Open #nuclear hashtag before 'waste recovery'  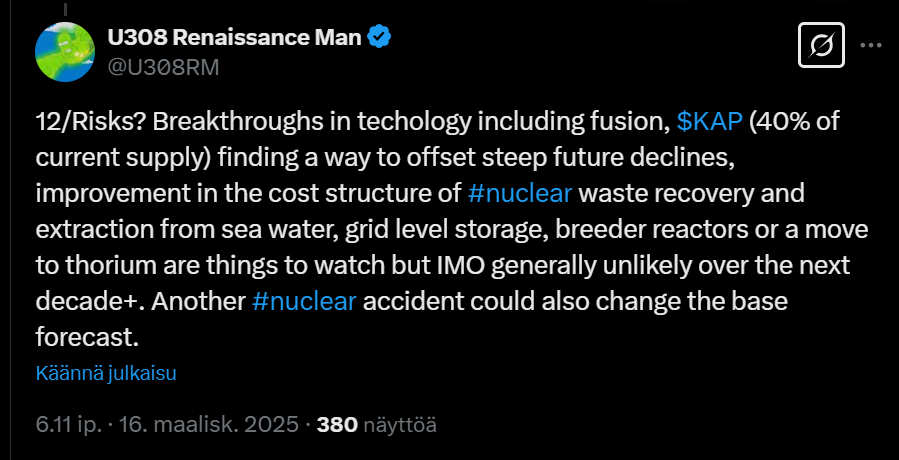[520, 194]
